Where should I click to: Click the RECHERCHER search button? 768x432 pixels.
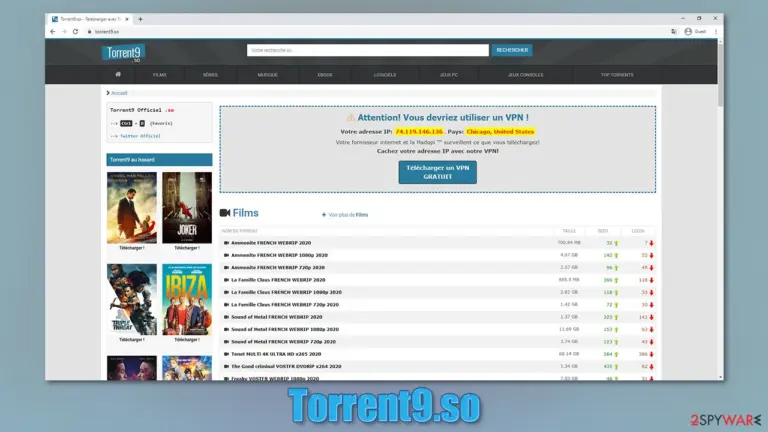click(x=512, y=50)
